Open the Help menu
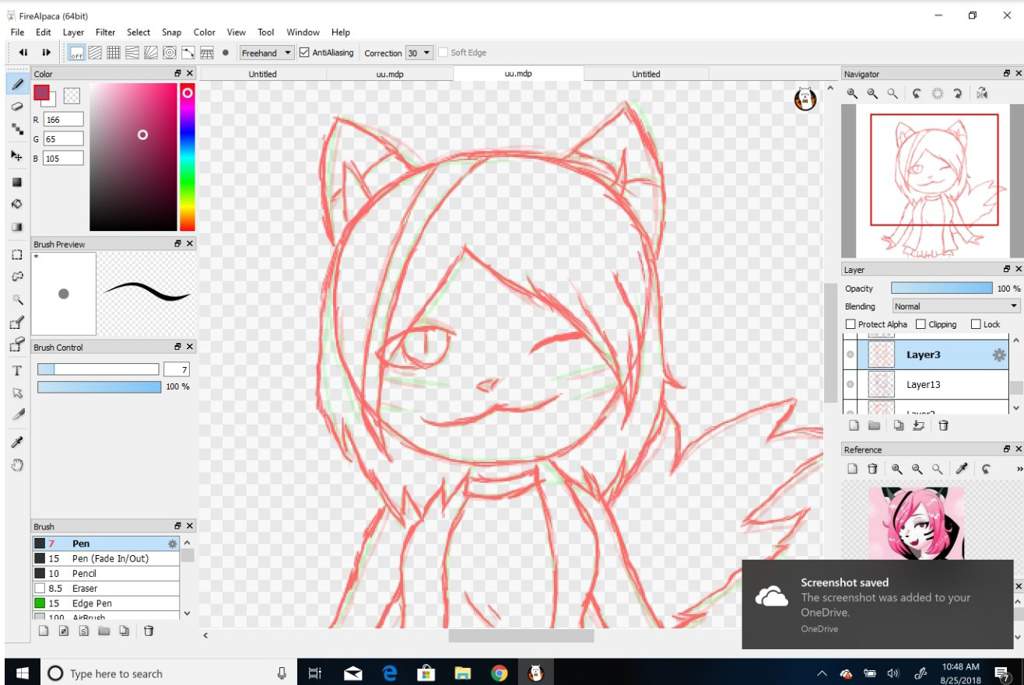The height and width of the screenshot is (685, 1024). [x=340, y=32]
